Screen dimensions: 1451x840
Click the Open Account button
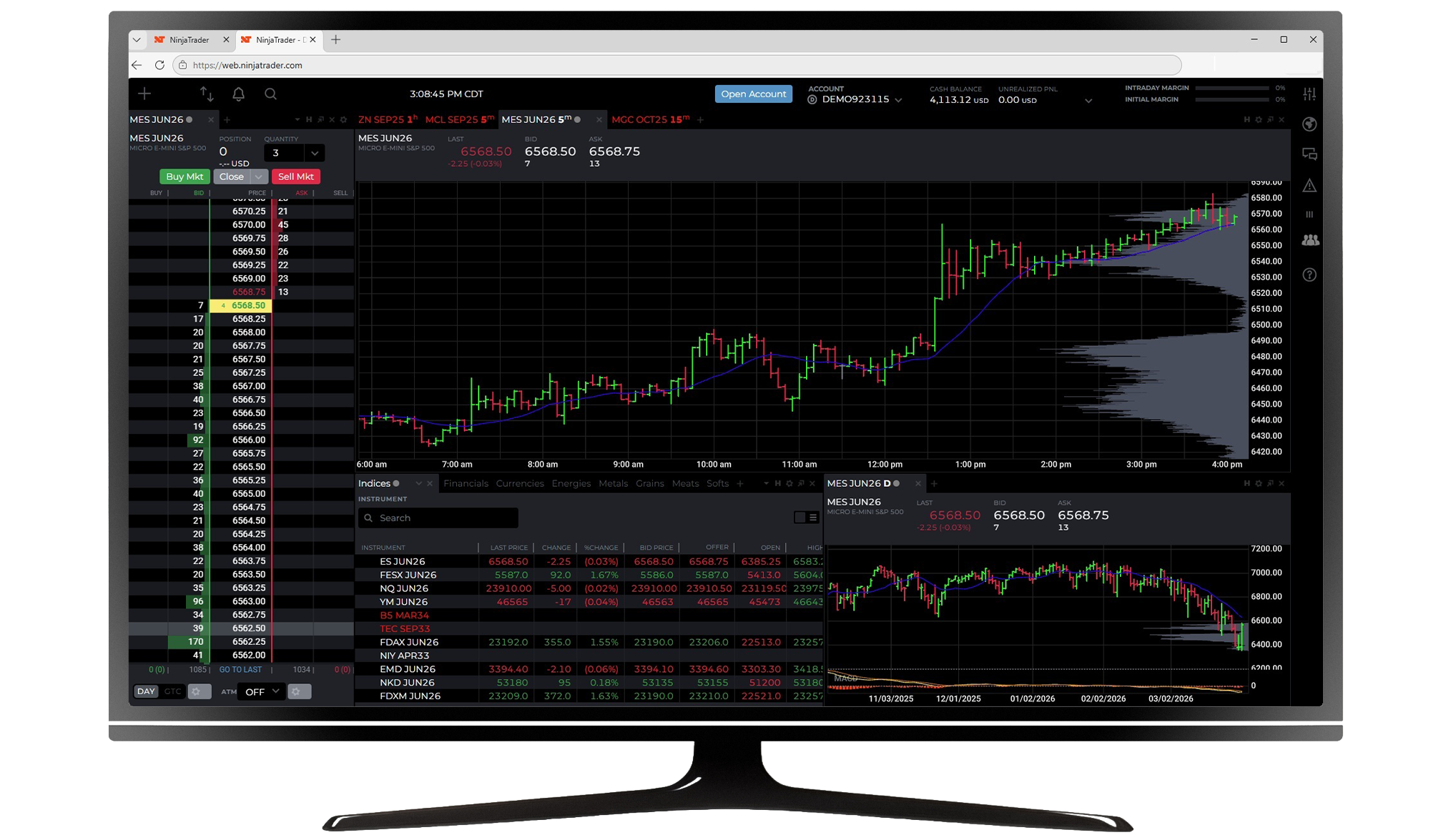(753, 94)
